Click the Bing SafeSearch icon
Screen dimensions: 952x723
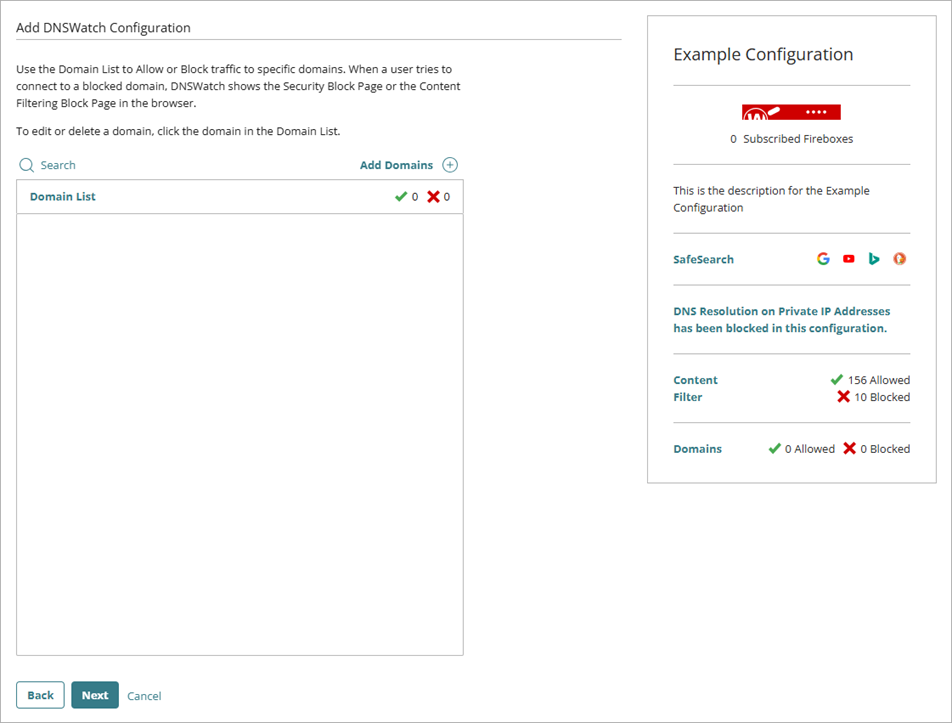tap(873, 258)
